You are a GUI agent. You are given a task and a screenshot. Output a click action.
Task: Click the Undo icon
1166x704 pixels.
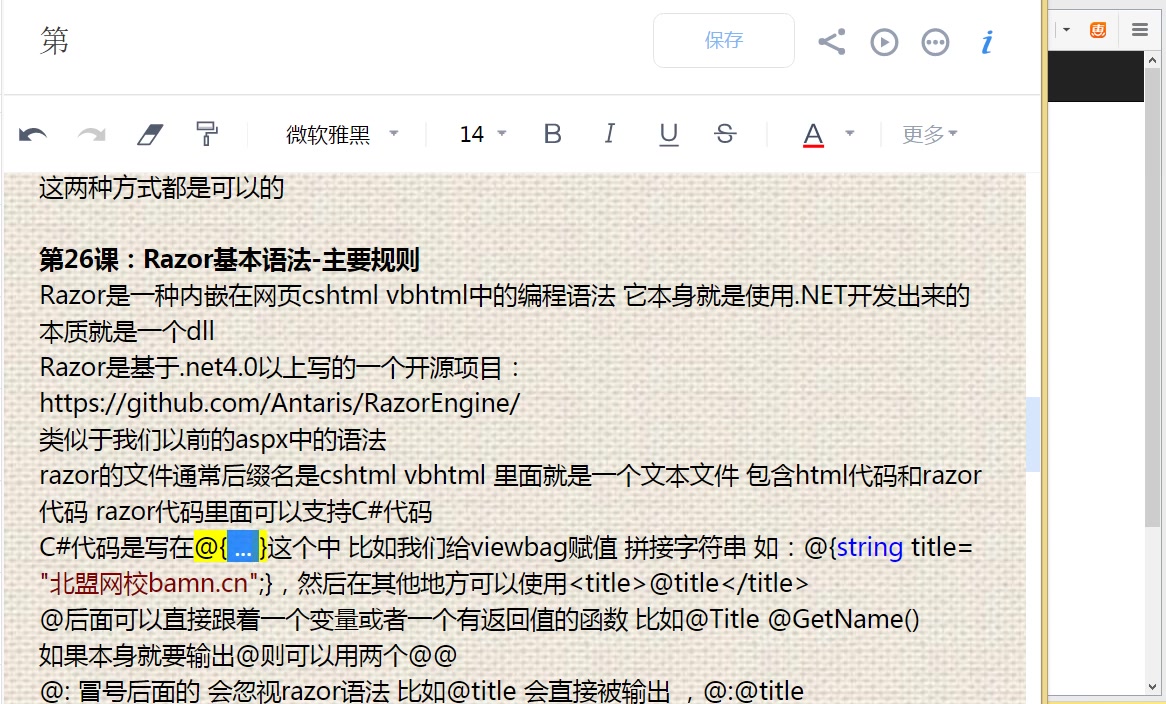coord(35,132)
